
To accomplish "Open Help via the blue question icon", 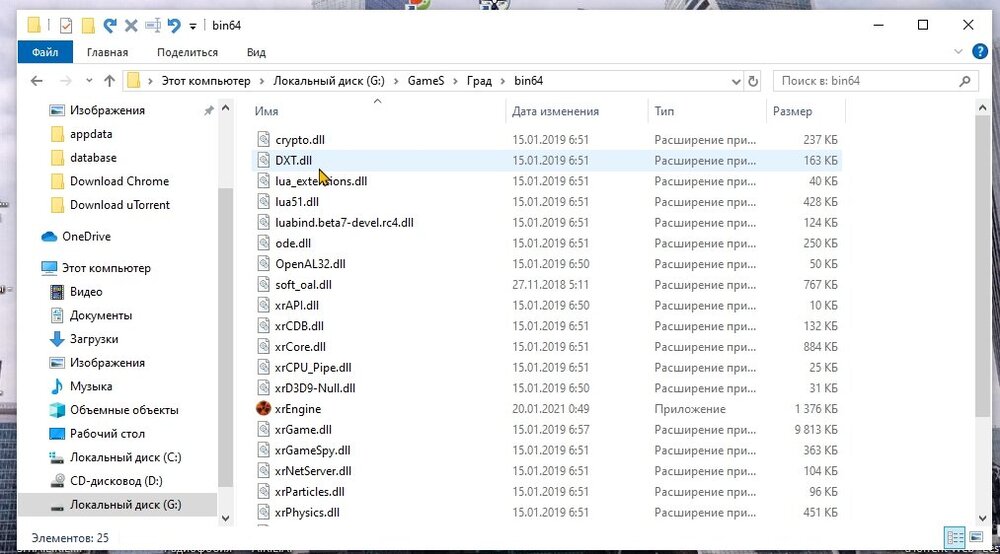I will click(980, 52).
